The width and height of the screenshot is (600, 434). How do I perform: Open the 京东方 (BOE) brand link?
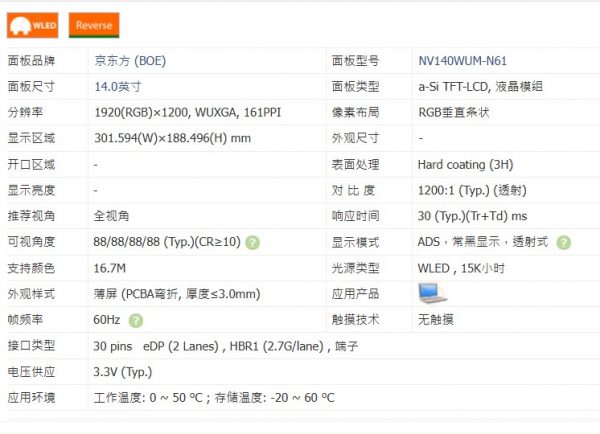click(129, 60)
